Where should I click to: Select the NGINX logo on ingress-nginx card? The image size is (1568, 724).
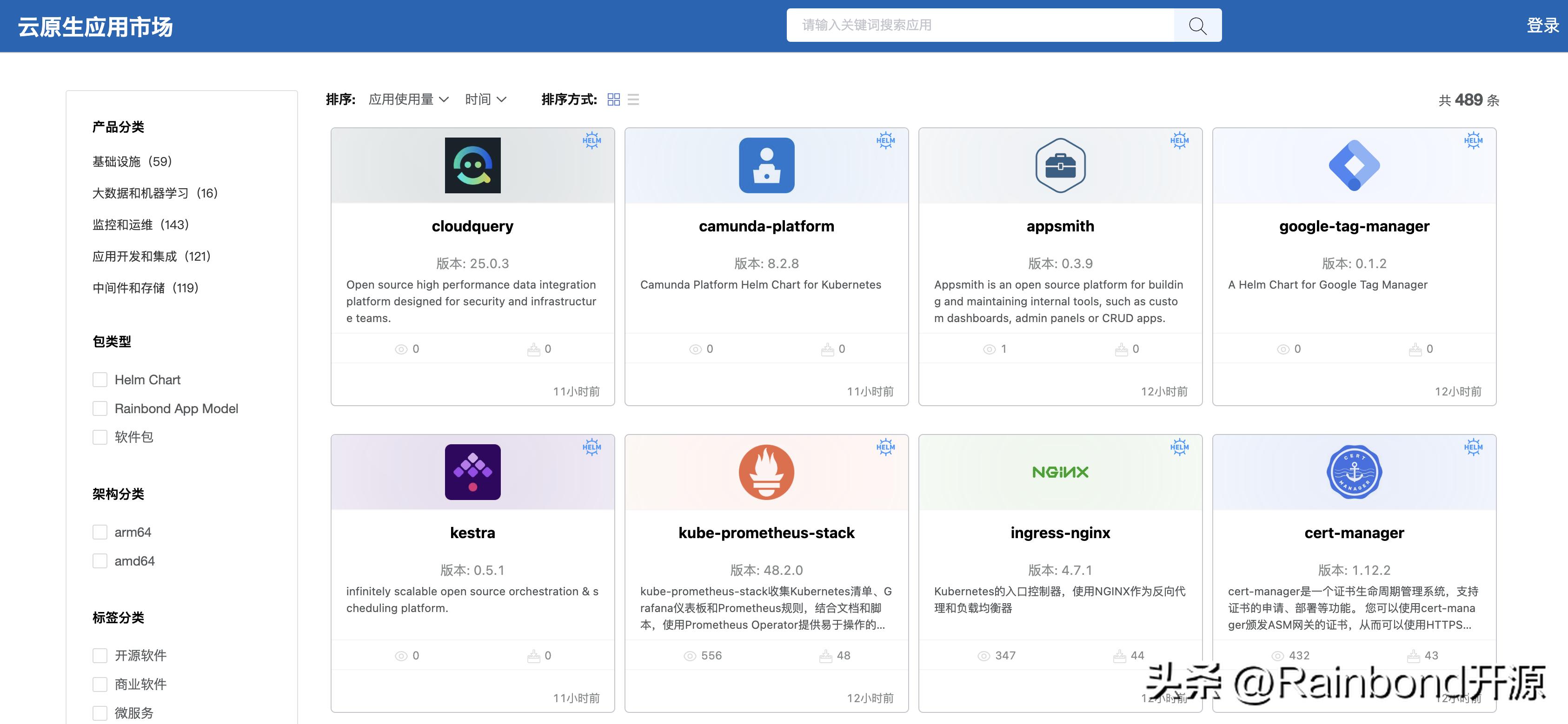point(1060,472)
